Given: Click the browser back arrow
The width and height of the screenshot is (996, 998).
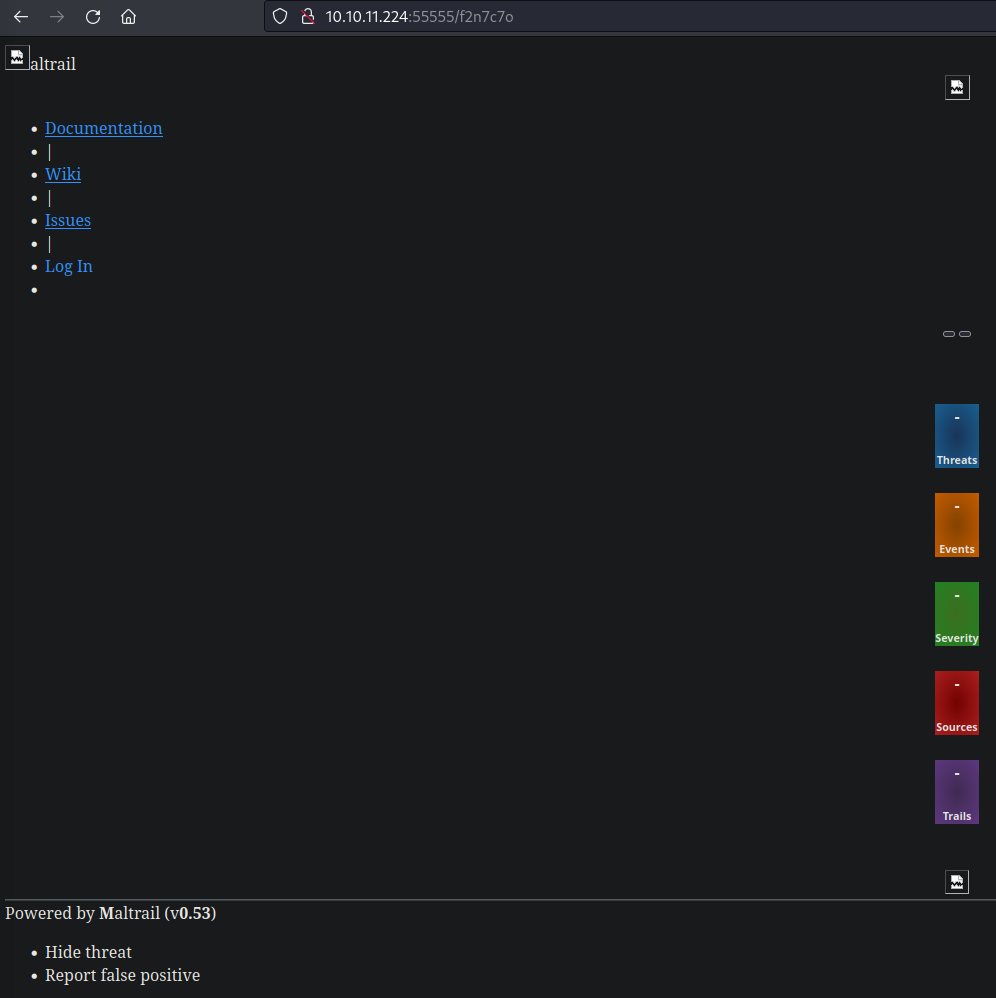Looking at the screenshot, I should coord(21,17).
